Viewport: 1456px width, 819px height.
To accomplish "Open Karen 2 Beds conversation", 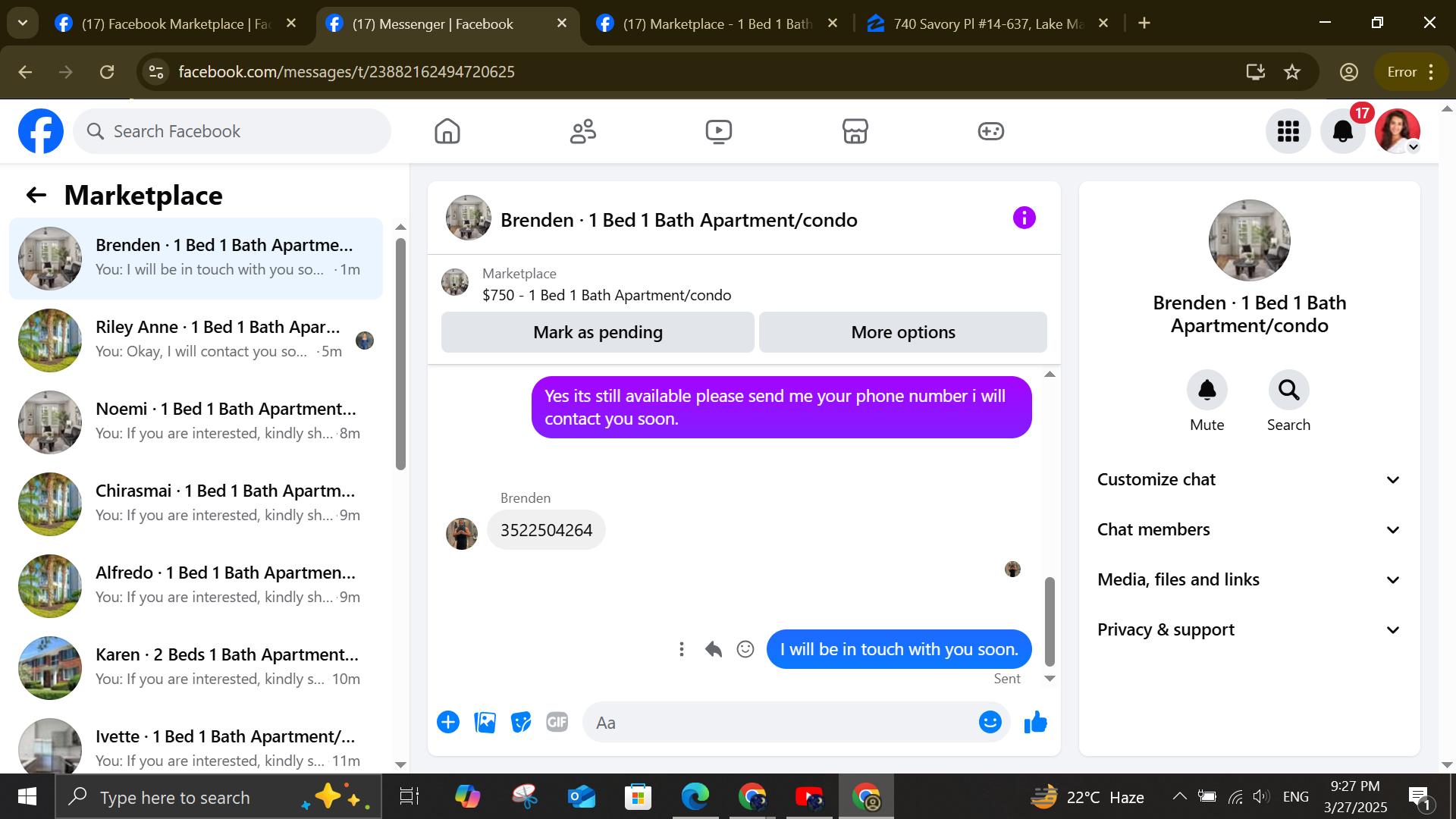I will (x=196, y=667).
